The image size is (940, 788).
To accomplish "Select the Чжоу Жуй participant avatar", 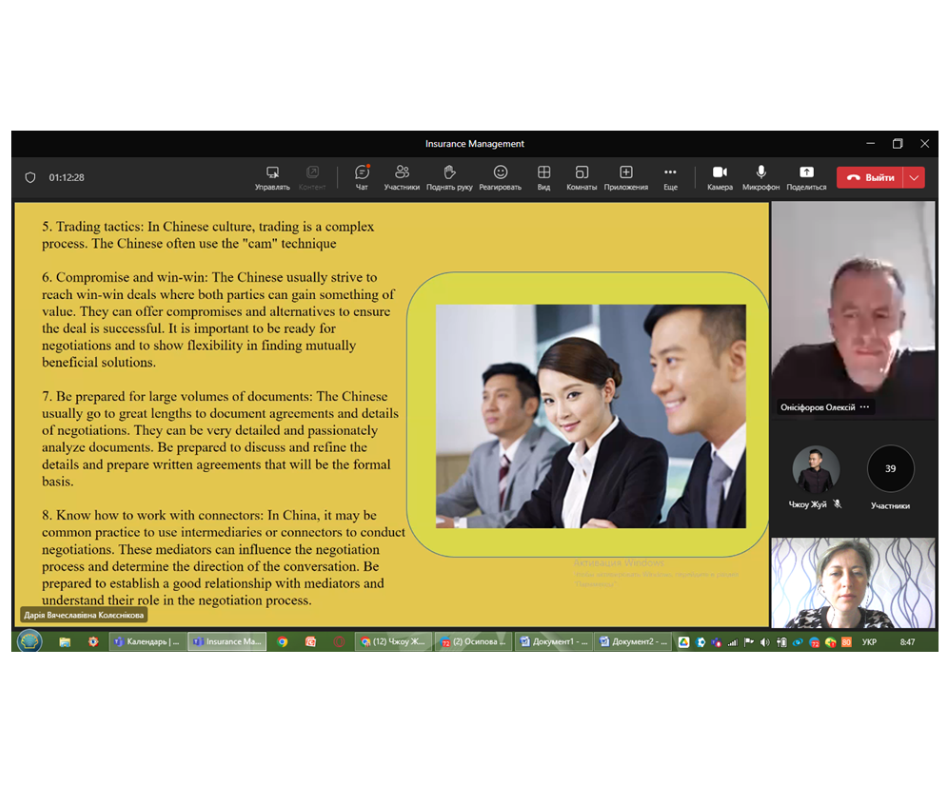I will 815,468.
